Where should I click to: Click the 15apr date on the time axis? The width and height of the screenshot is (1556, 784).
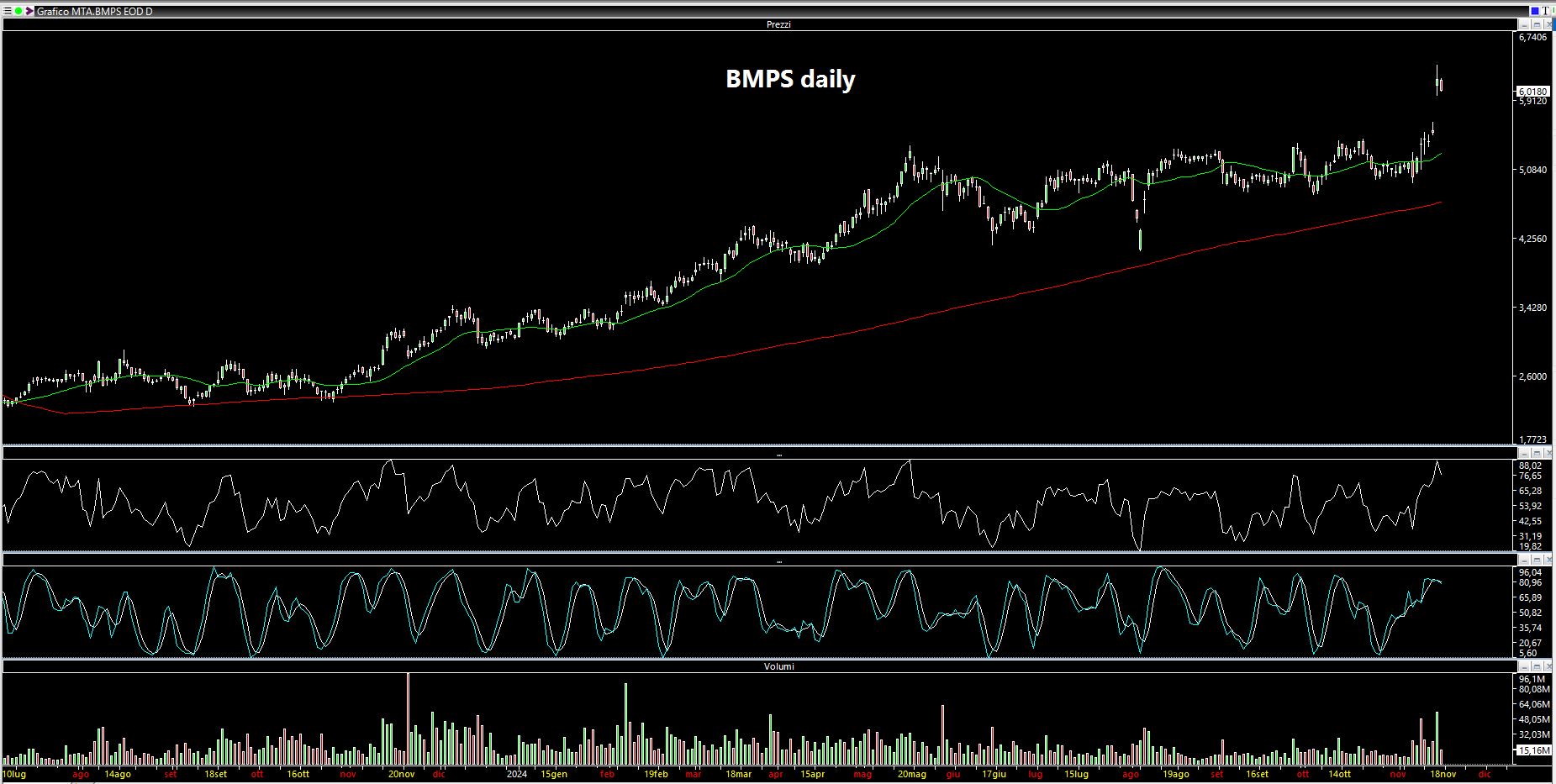click(x=812, y=774)
